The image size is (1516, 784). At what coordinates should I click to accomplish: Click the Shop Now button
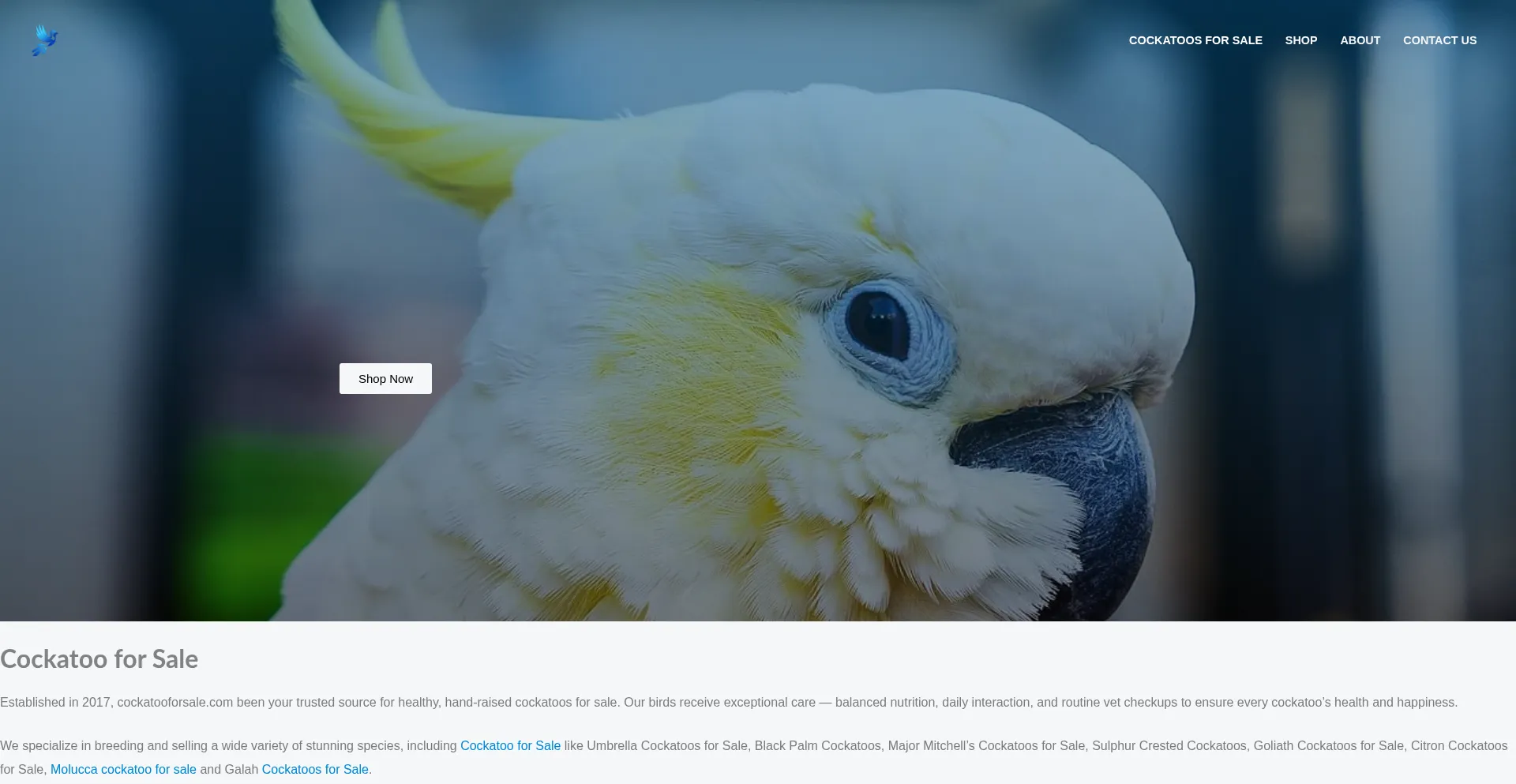point(385,378)
